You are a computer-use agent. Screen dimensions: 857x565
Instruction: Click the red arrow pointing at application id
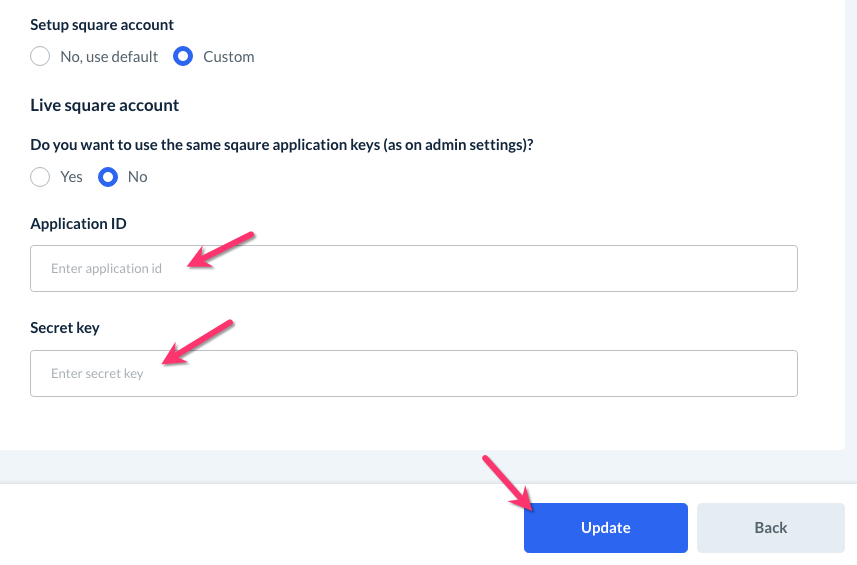coord(222,250)
